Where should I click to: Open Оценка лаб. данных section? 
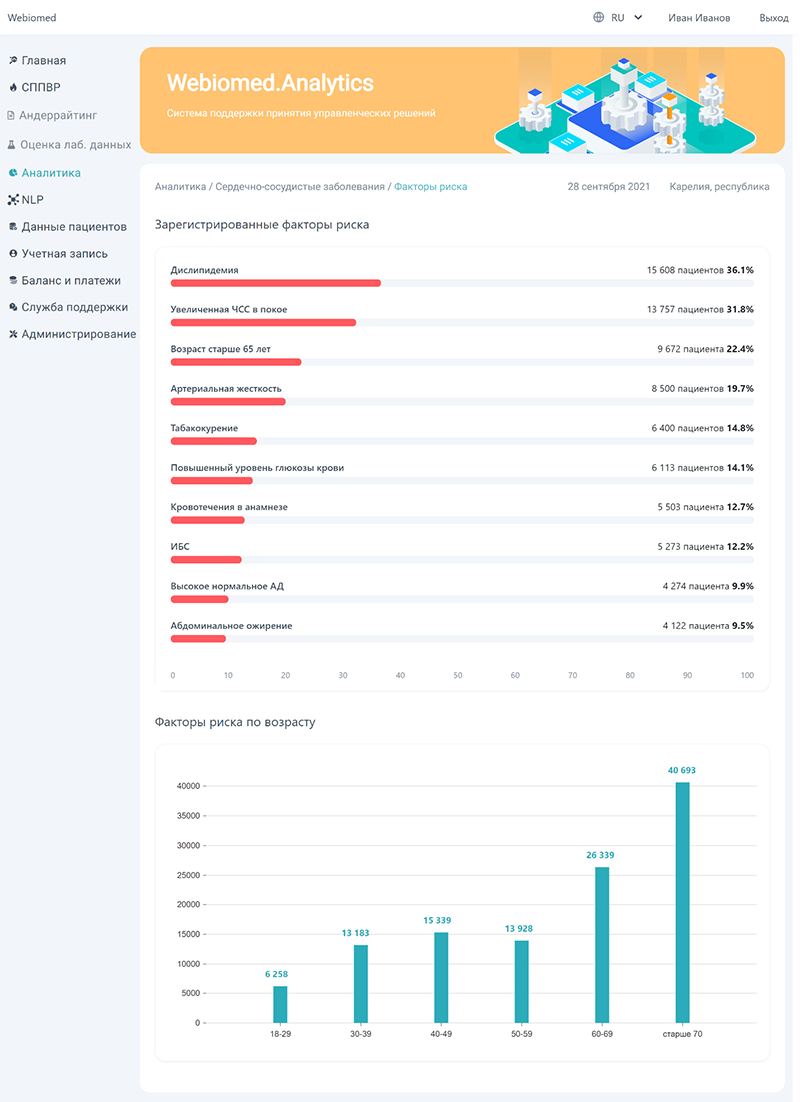pos(76,145)
